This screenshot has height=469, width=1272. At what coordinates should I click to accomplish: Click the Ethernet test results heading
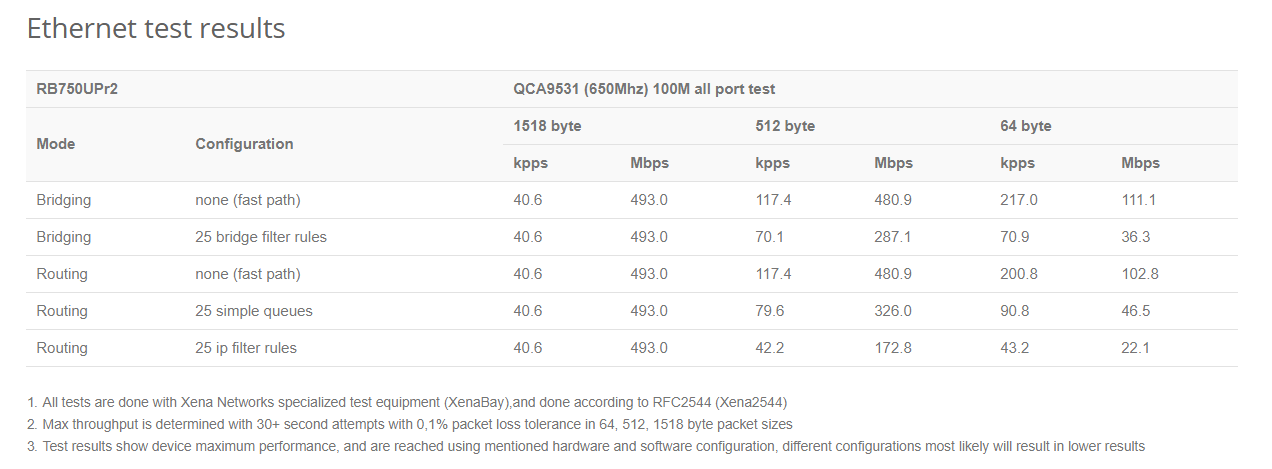click(156, 28)
